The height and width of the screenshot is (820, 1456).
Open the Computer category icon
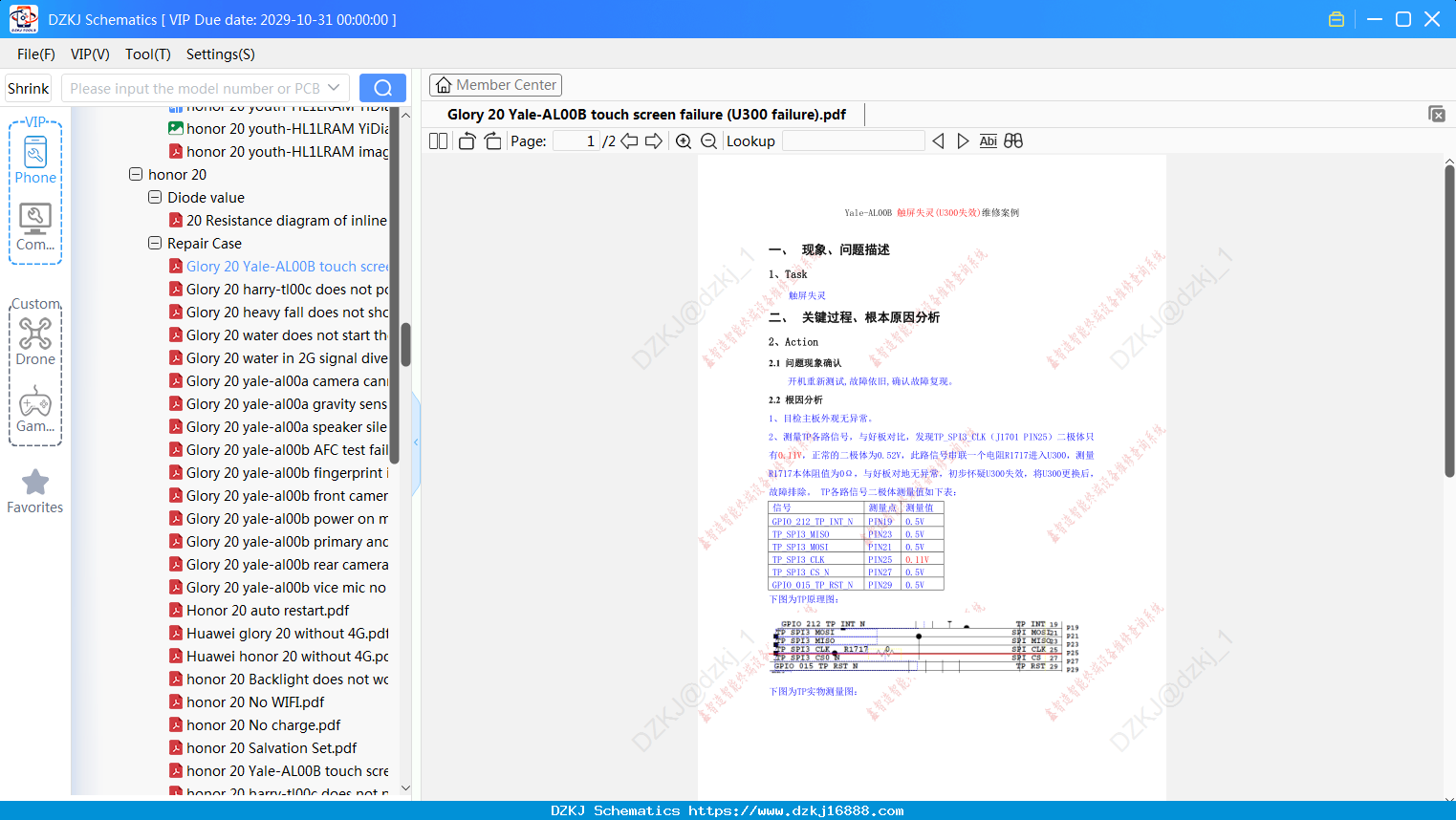(35, 227)
